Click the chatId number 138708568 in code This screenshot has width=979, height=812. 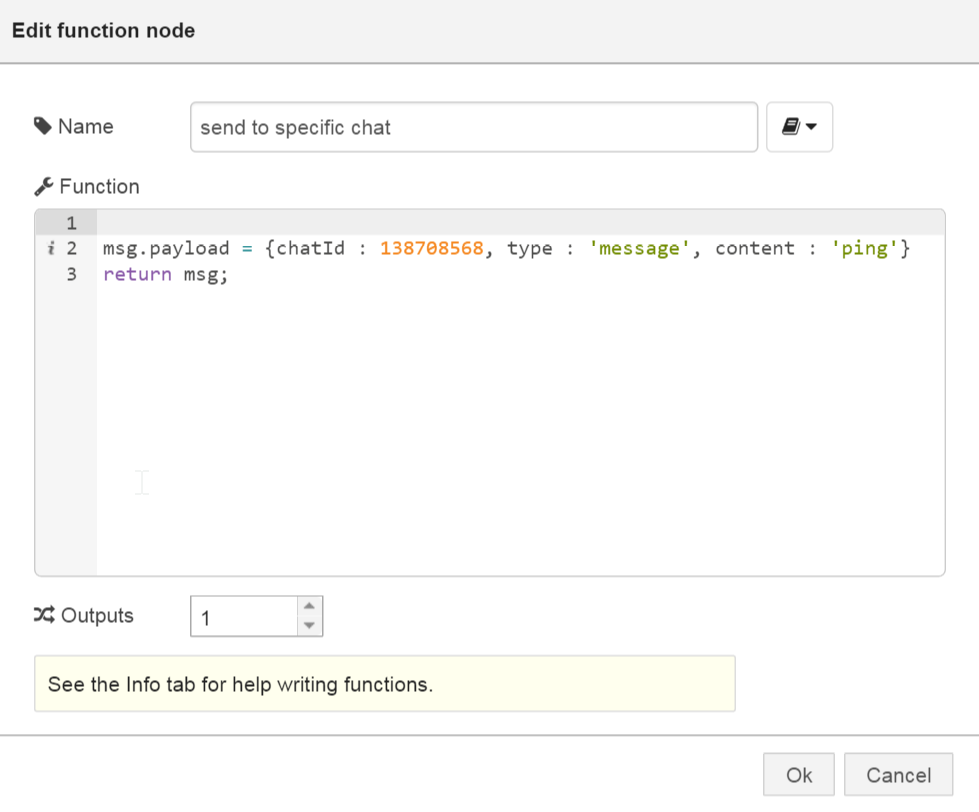click(432, 249)
